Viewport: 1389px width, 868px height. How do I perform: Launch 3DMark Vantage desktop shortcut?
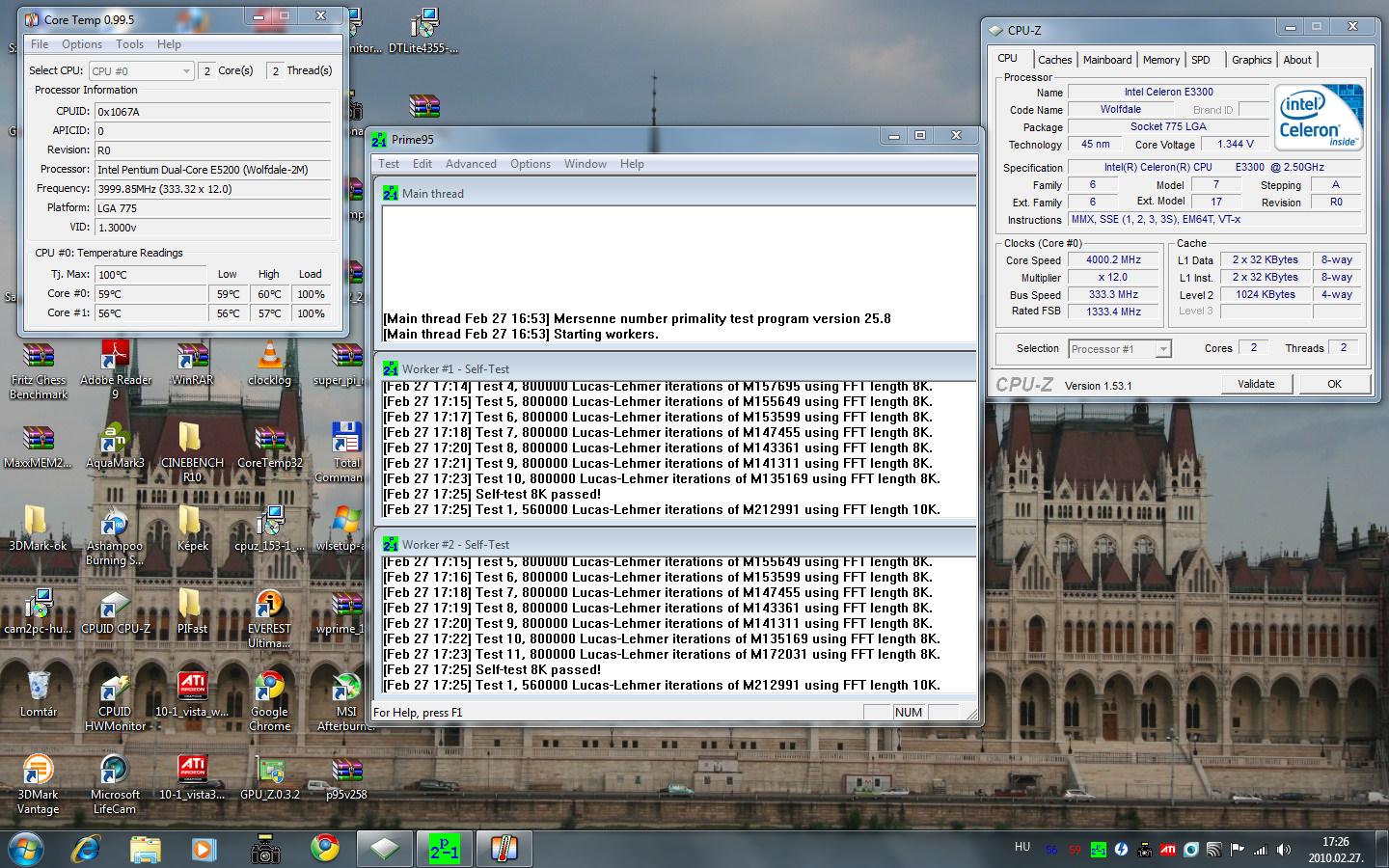[39, 785]
